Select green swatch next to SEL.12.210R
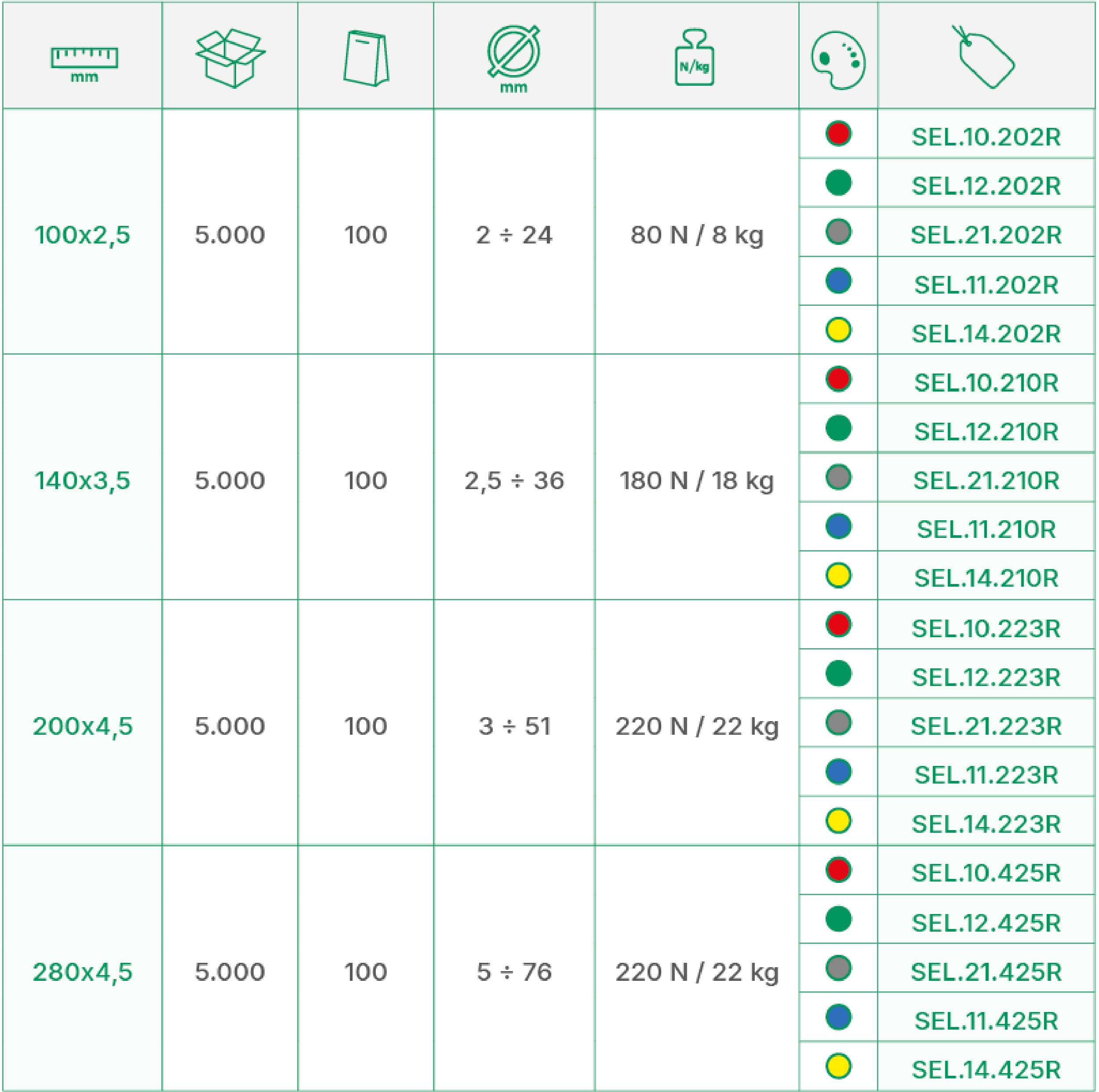 click(x=838, y=428)
